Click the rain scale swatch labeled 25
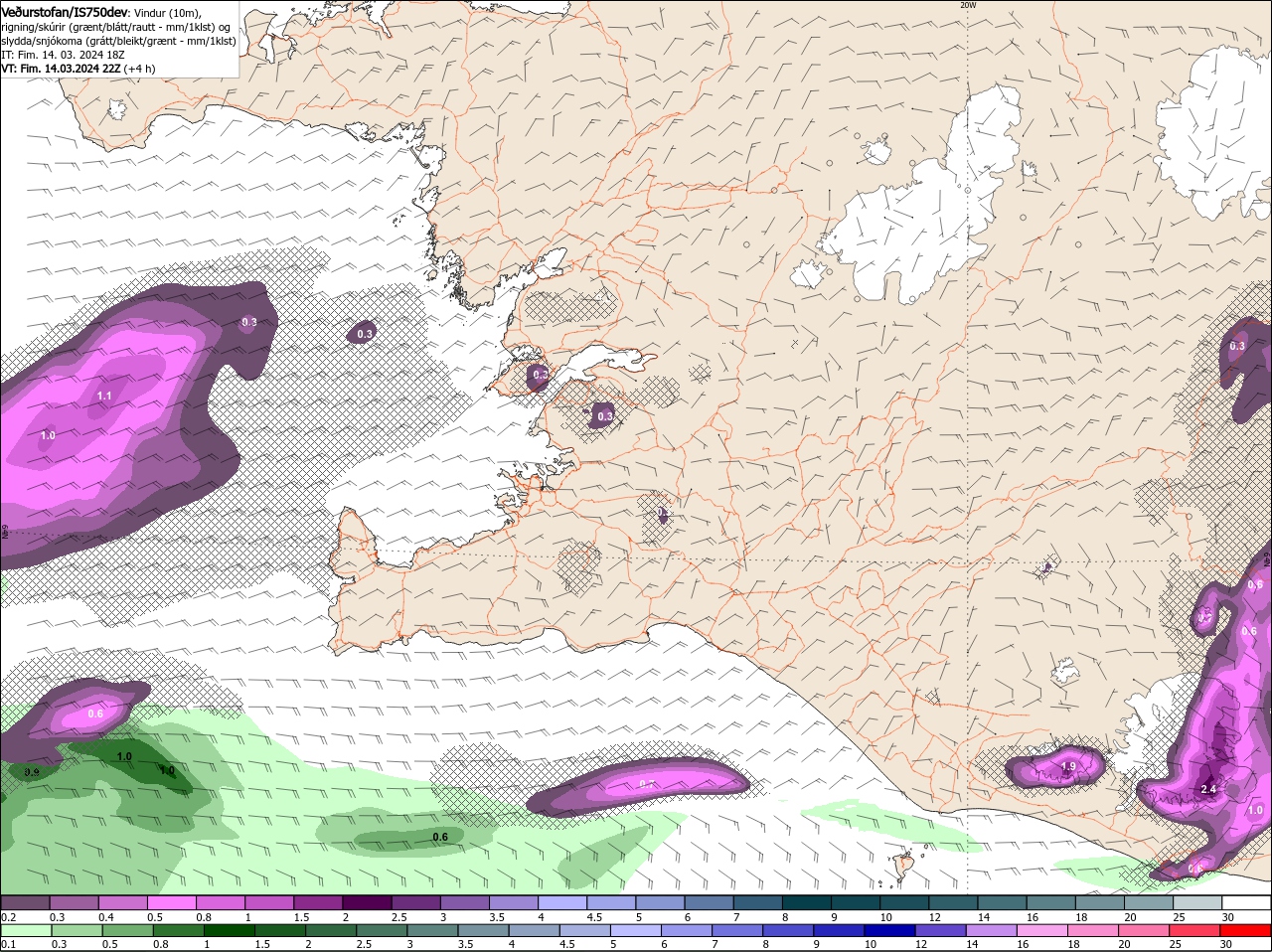This screenshot has width=1272, height=952. point(1195,931)
